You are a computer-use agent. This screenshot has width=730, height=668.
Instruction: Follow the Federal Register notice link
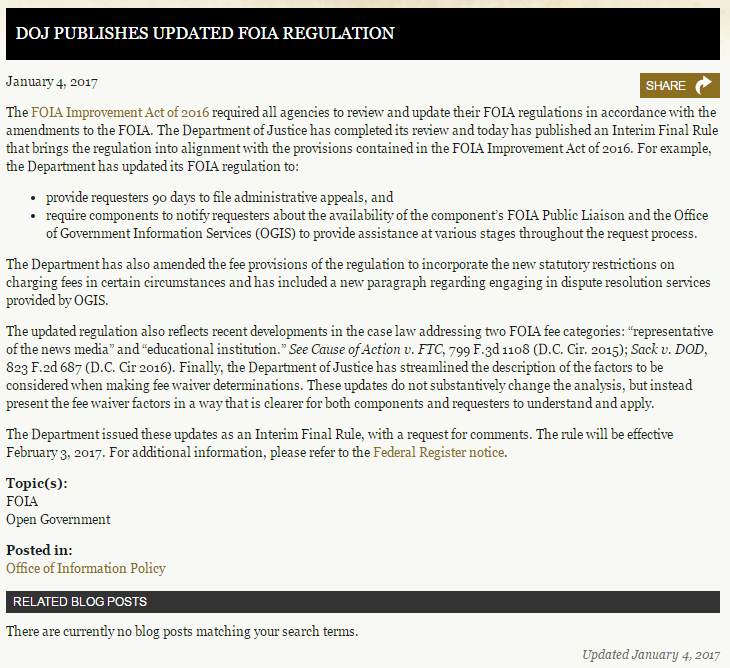tap(439, 452)
